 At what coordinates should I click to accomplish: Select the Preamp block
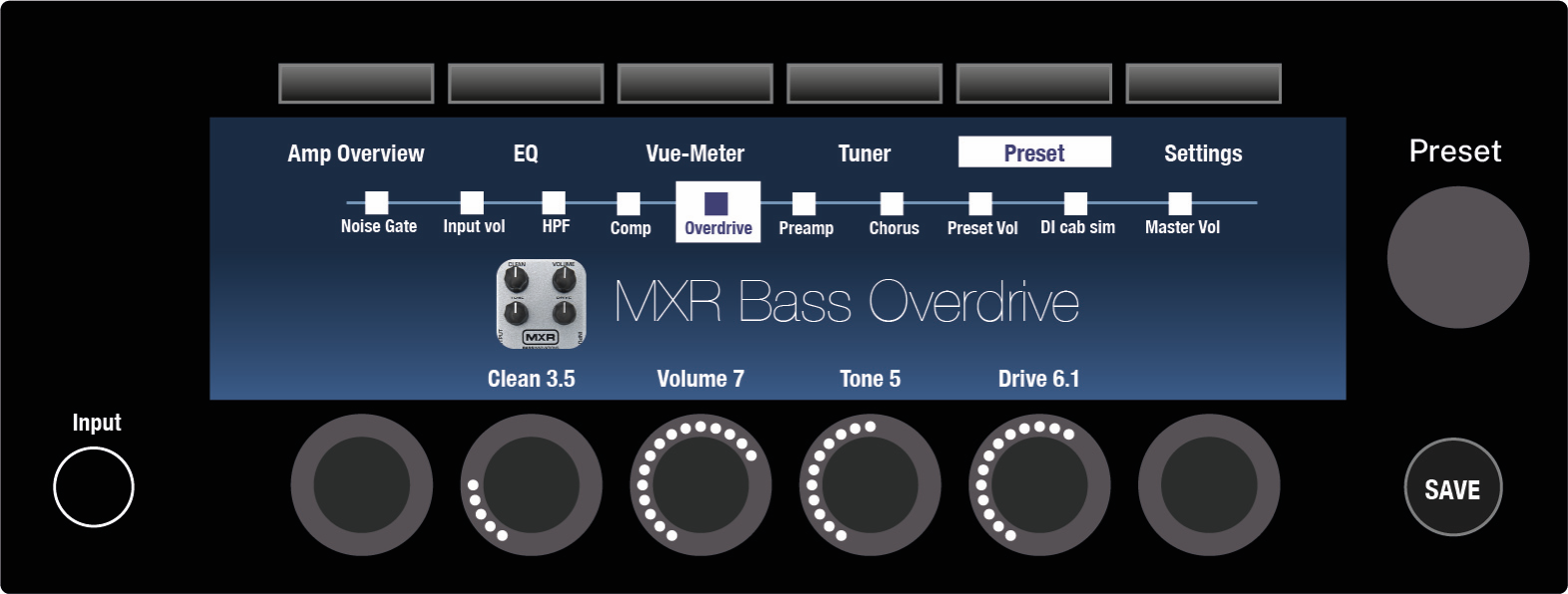pyautogui.click(x=805, y=214)
